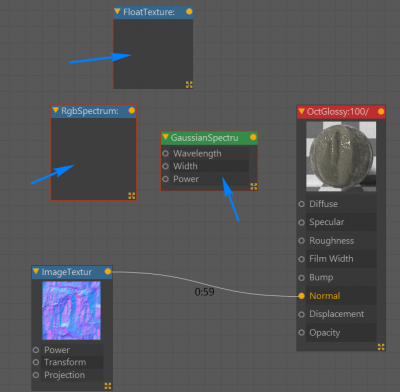
Task: Click the FloatTexture output pin
Action: [x=189, y=12]
